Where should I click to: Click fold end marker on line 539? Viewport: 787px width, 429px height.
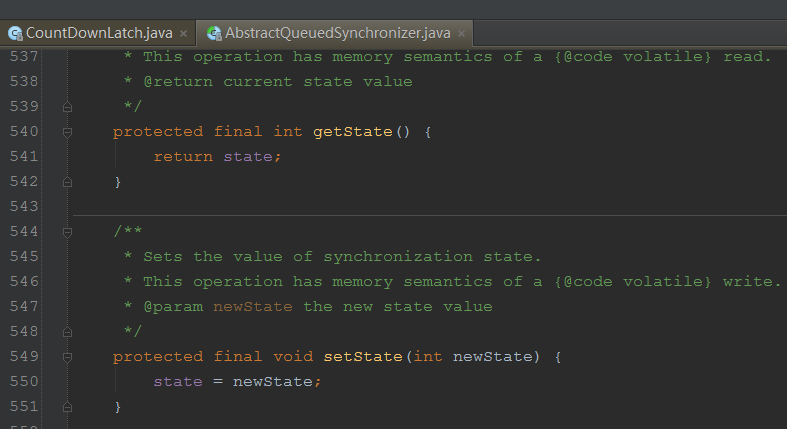(67, 107)
